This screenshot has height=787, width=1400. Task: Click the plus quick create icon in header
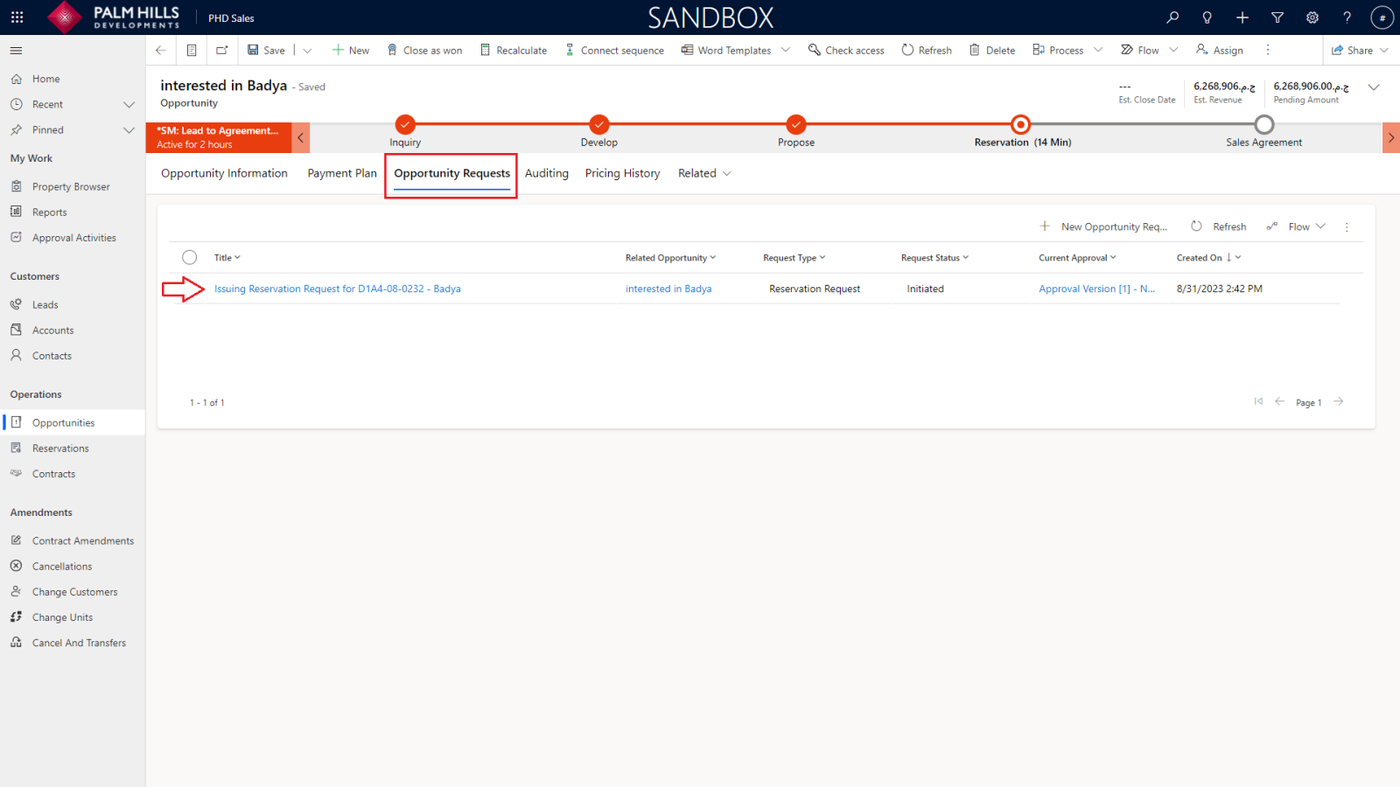click(1242, 17)
